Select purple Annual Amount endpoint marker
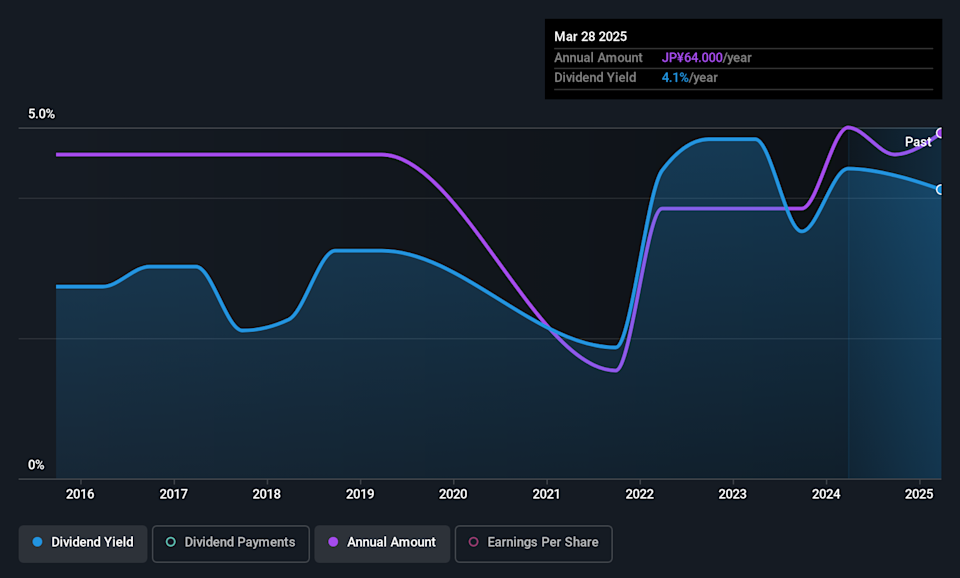This screenshot has width=960, height=578. click(x=940, y=133)
